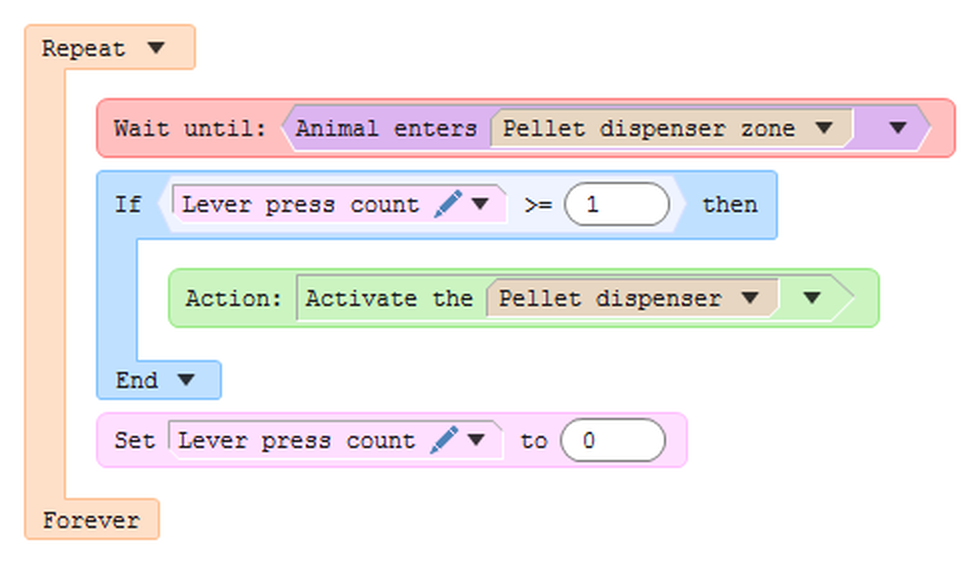The image size is (974, 566).
Task: Select the Forever block footer
Action: 90,520
